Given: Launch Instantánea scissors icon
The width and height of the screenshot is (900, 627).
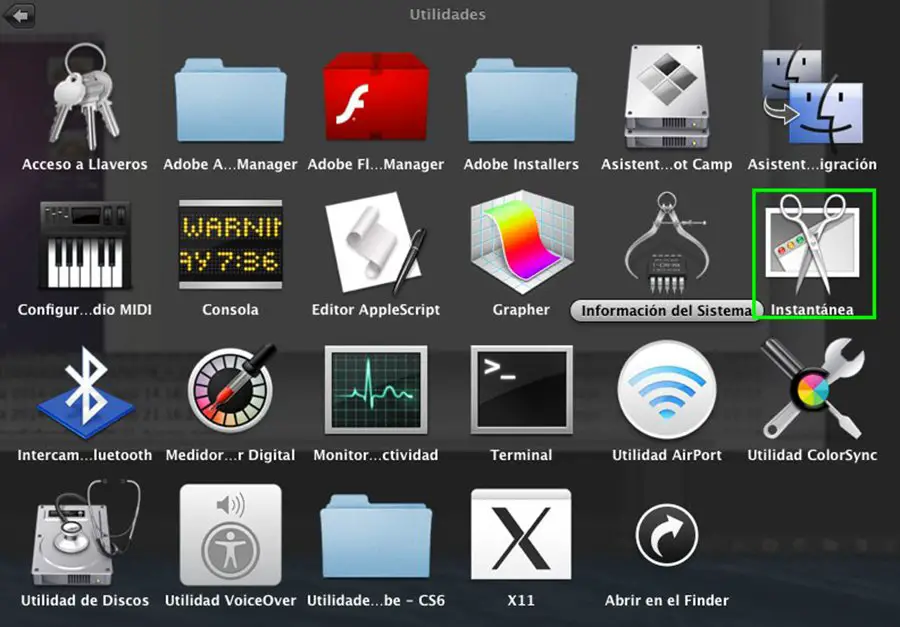Looking at the screenshot, I should pyautogui.click(x=812, y=243).
